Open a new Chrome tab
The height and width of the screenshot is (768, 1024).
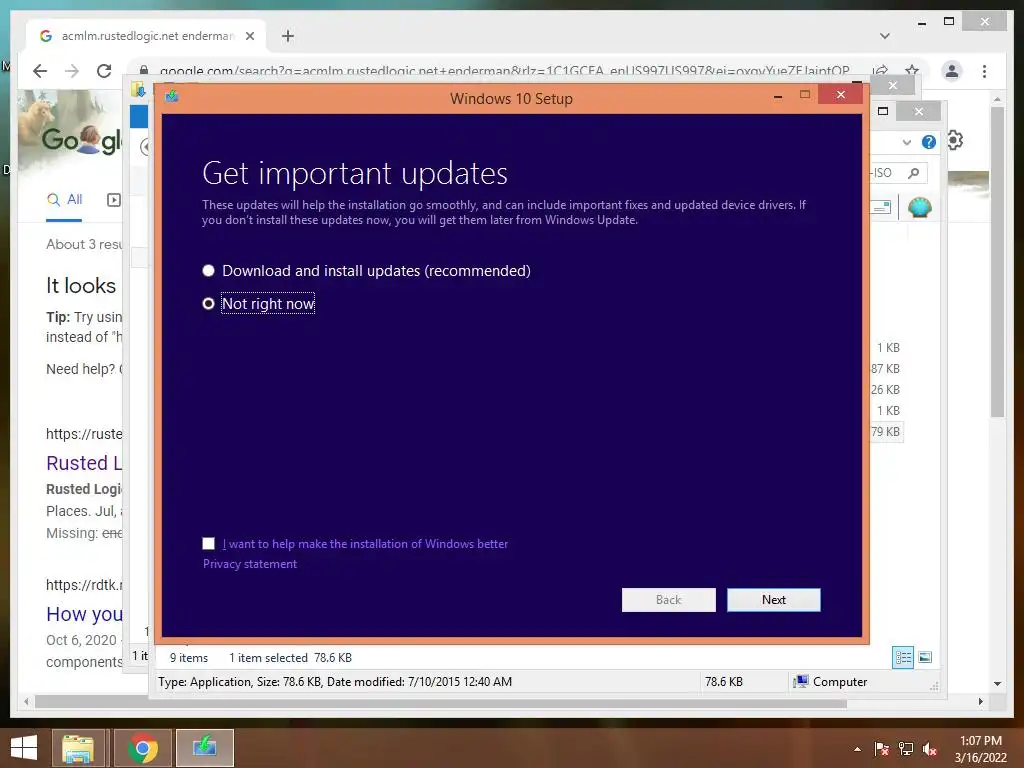[288, 36]
